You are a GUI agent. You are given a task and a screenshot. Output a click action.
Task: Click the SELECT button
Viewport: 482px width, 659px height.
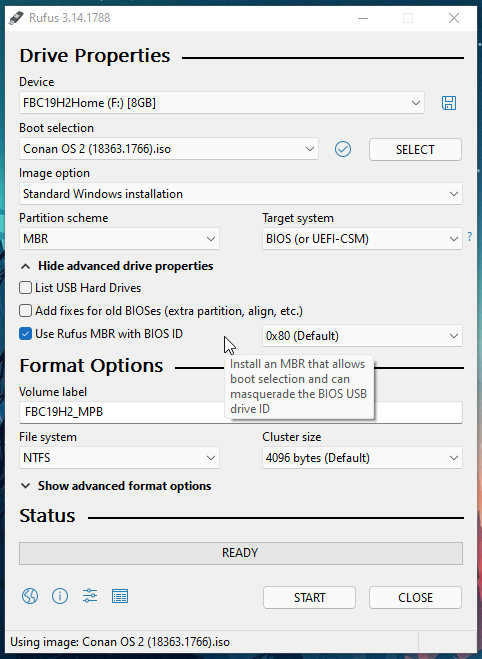point(415,150)
